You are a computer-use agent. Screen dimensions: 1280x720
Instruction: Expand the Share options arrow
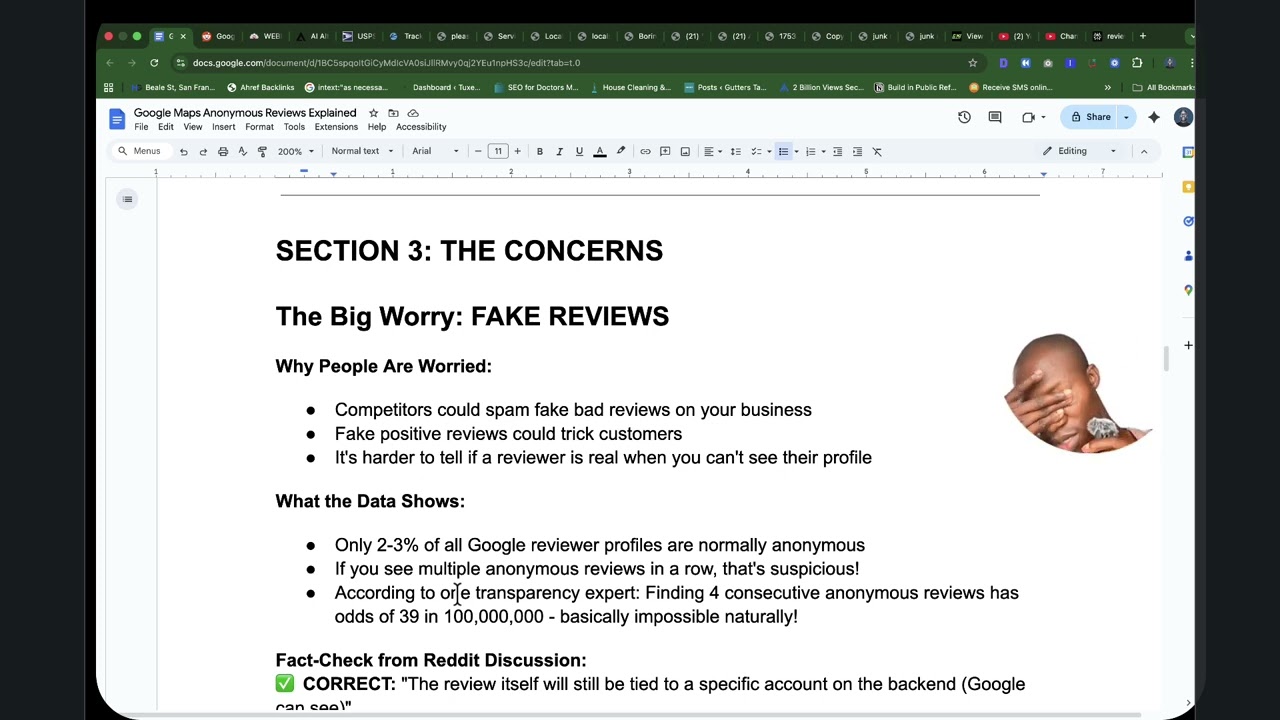[x=1127, y=117]
